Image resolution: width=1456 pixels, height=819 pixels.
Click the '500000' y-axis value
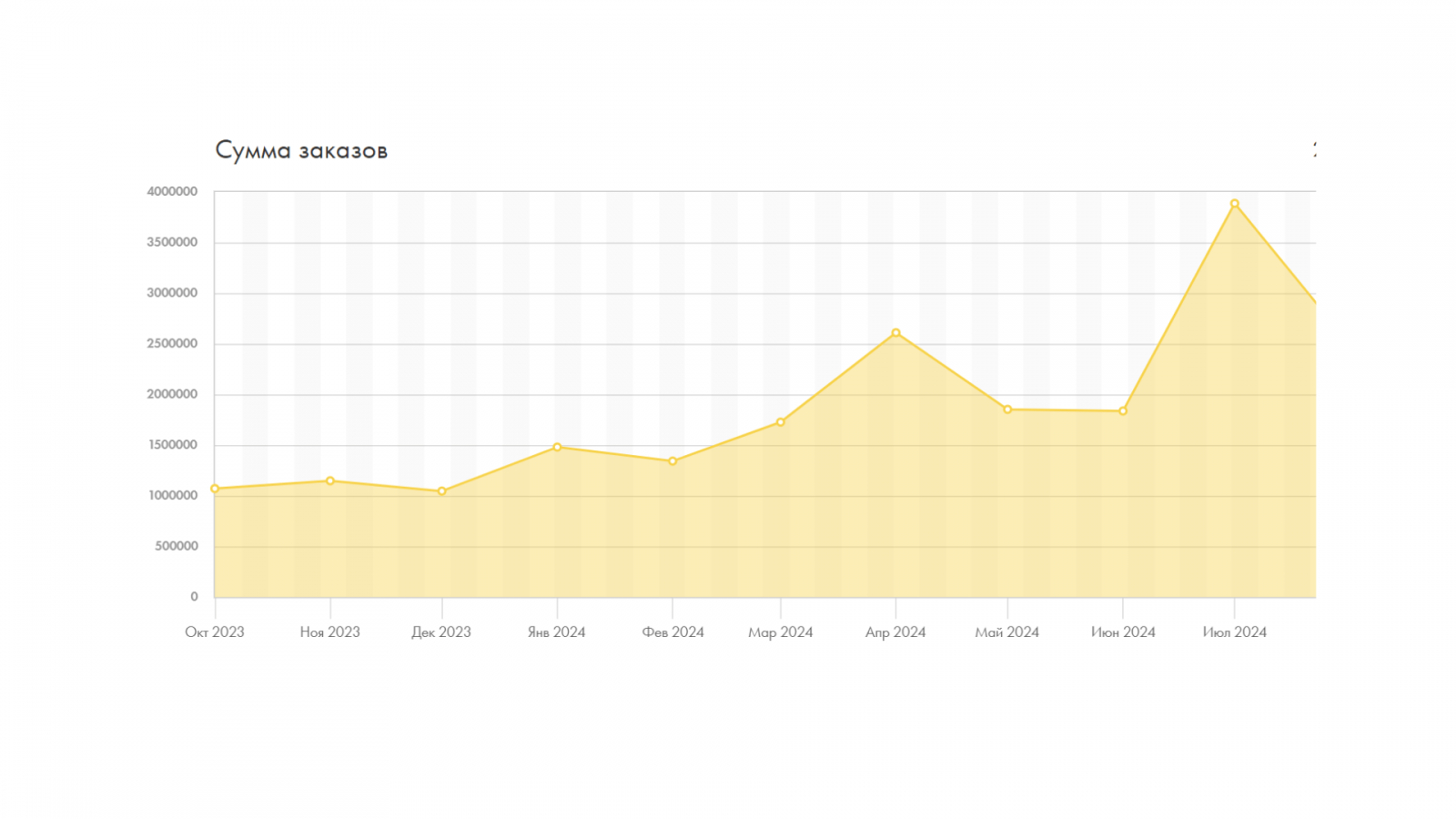click(x=177, y=546)
